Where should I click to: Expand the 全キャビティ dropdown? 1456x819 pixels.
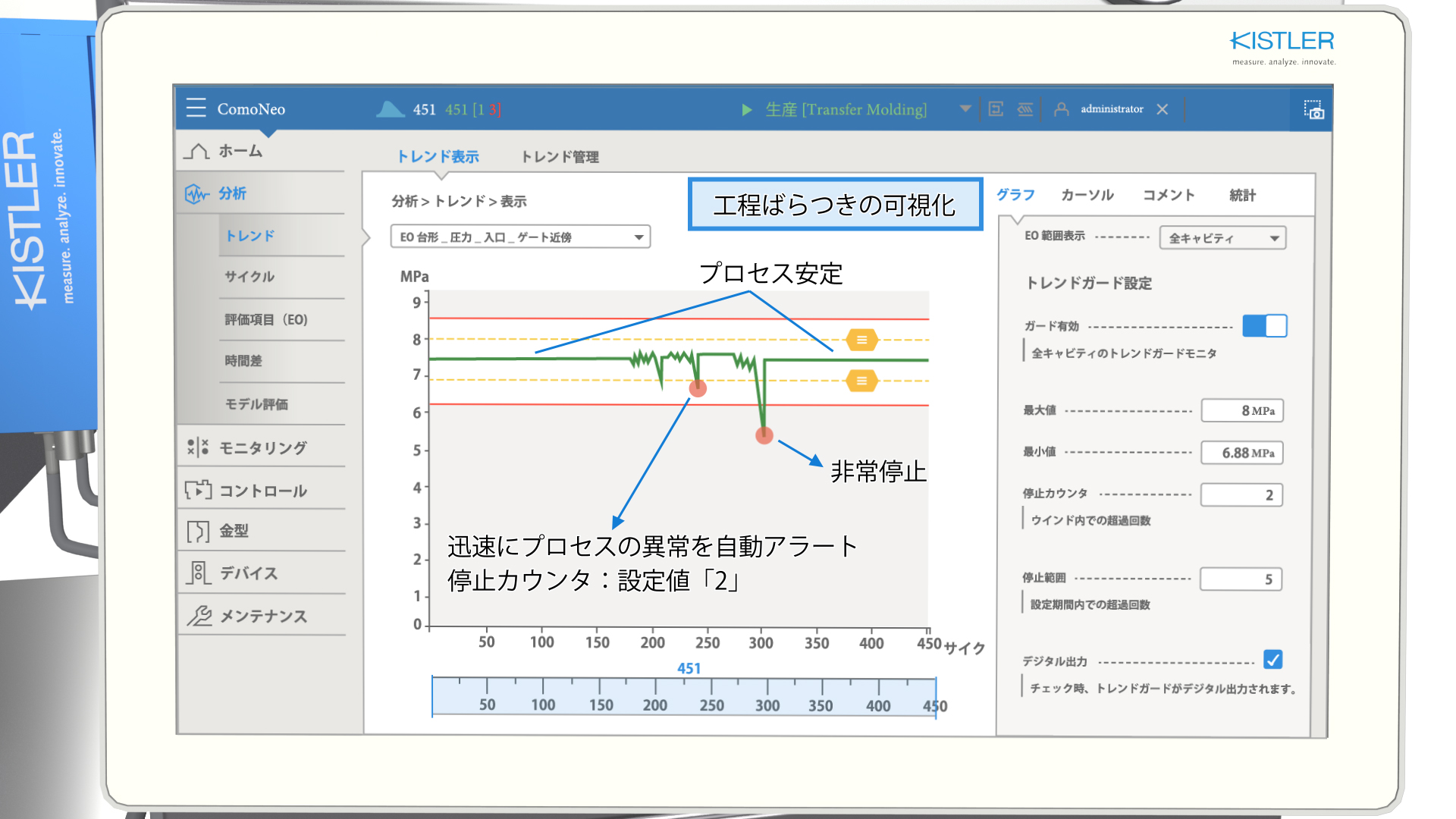(1222, 238)
